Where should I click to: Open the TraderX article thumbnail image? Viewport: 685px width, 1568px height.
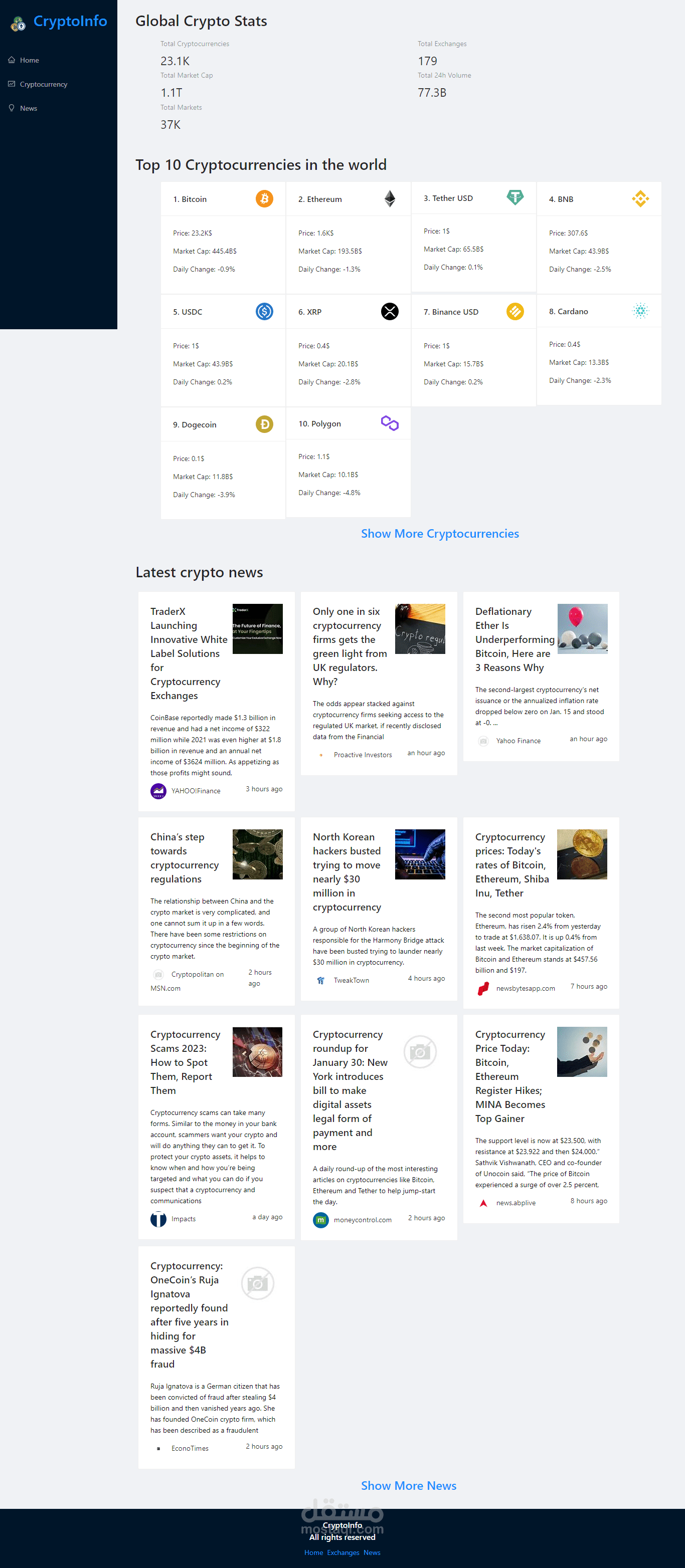(x=258, y=629)
